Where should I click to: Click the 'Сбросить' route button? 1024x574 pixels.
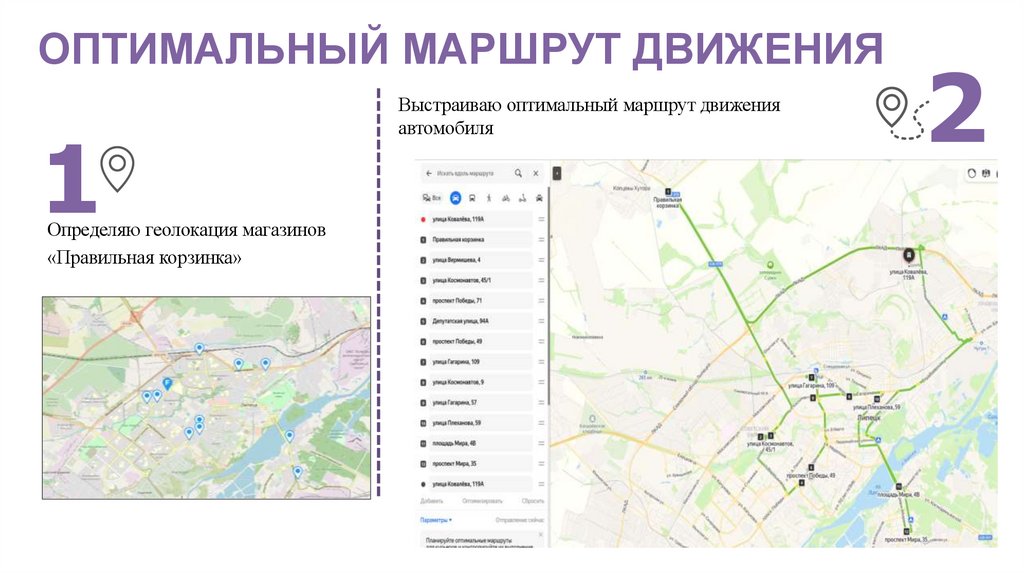point(533,501)
